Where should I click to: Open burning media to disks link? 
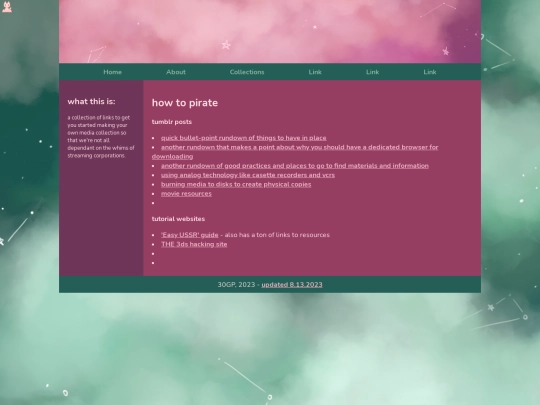pyautogui.click(x=236, y=184)
